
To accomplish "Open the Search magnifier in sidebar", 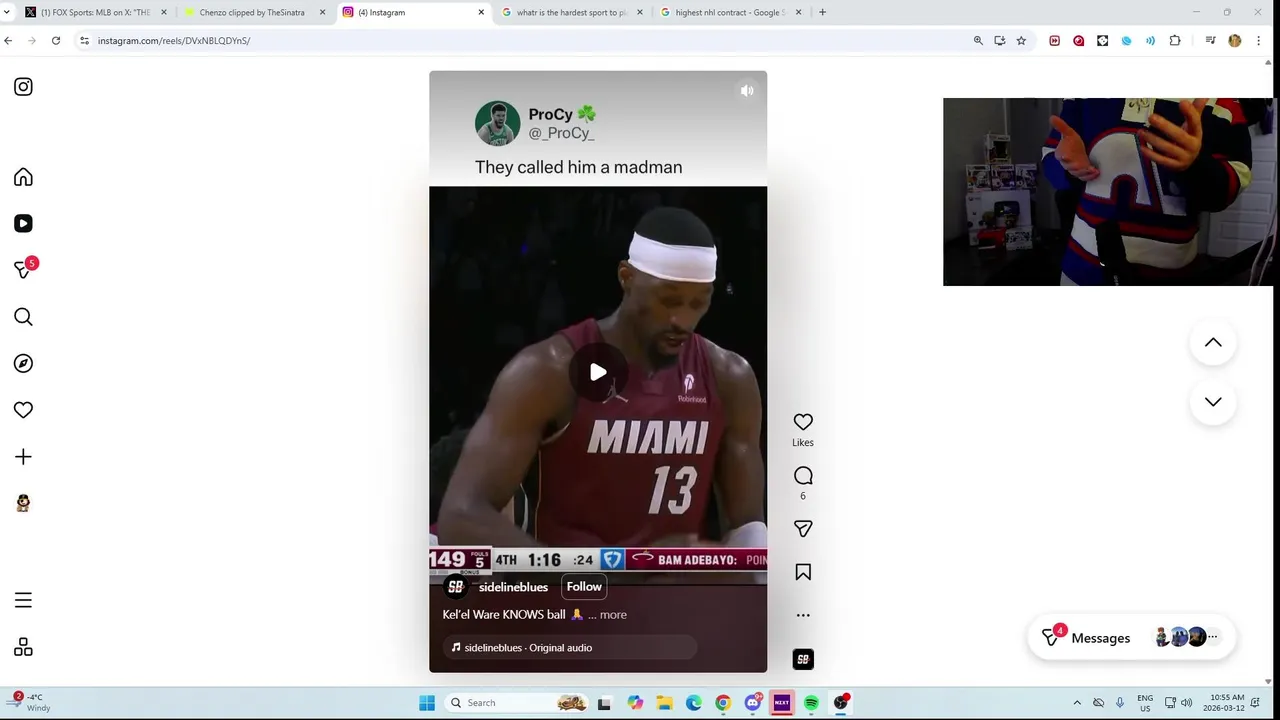I will click(x=23, y=317).
